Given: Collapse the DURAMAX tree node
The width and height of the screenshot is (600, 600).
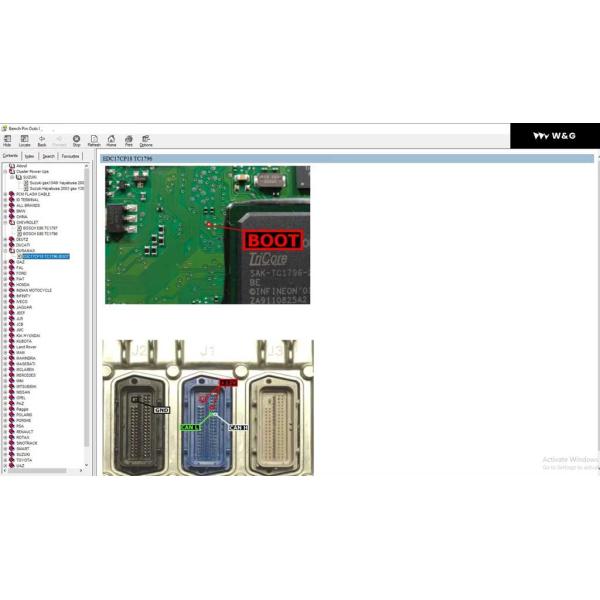Looking at the screenshot, I should click(5, 251).
